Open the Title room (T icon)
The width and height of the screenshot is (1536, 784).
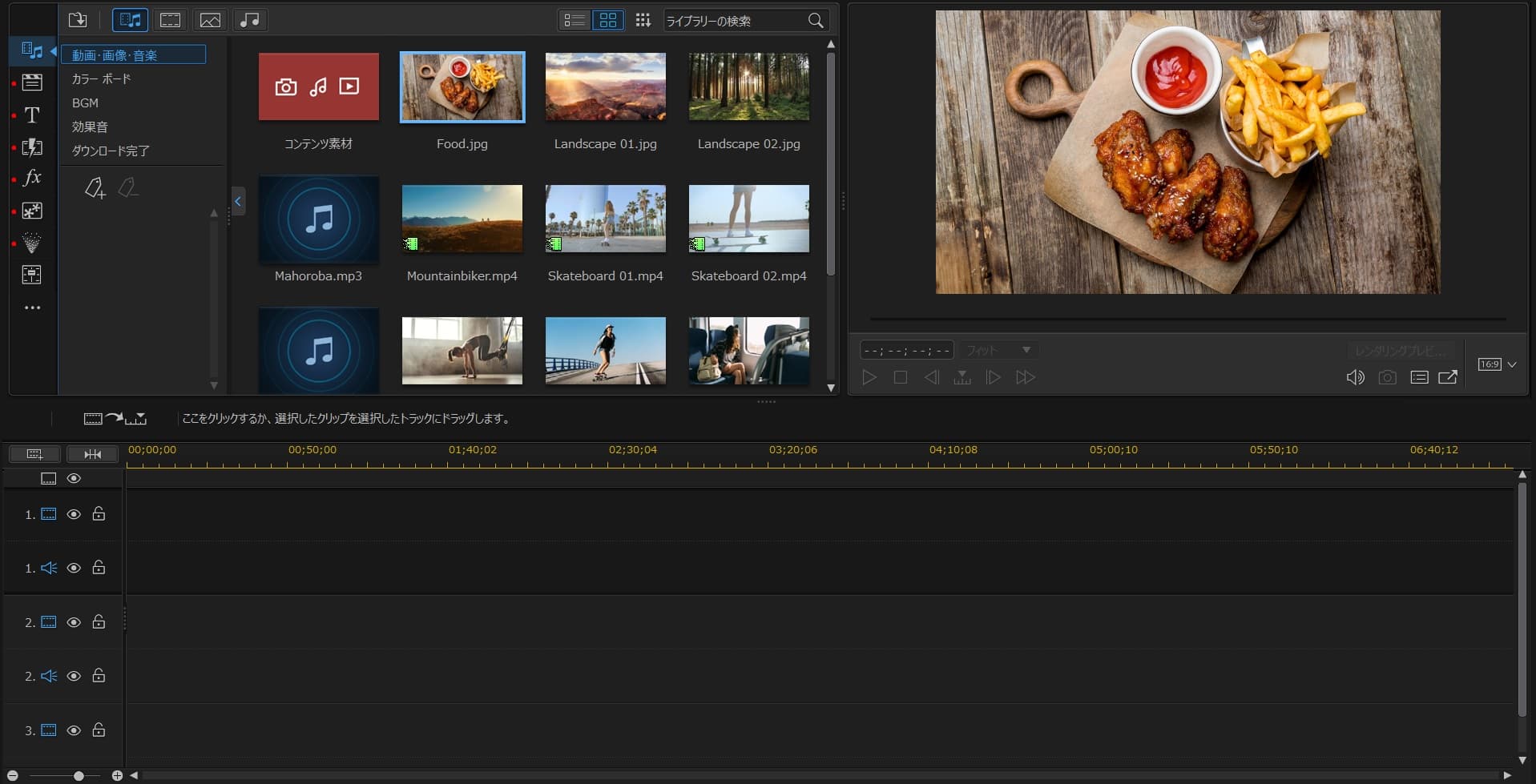click(x=32, y=115)
